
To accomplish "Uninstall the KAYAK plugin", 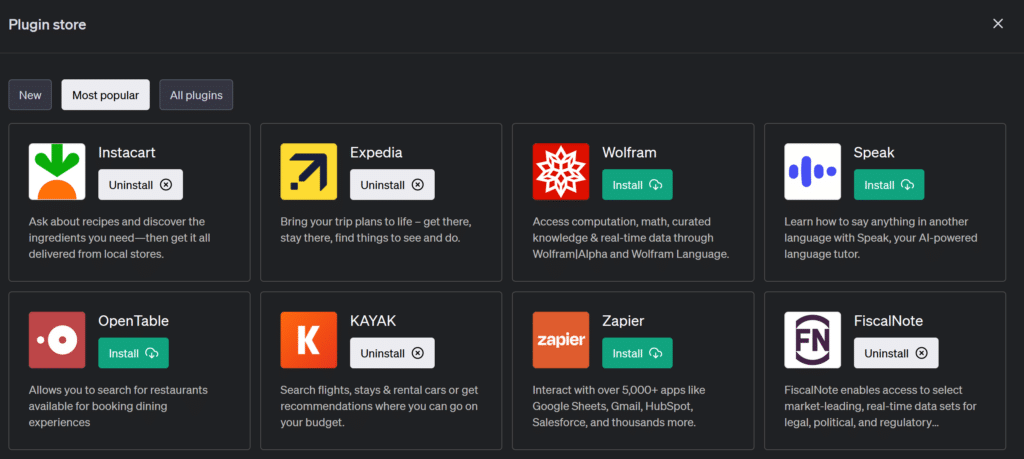I will (392, 353).
